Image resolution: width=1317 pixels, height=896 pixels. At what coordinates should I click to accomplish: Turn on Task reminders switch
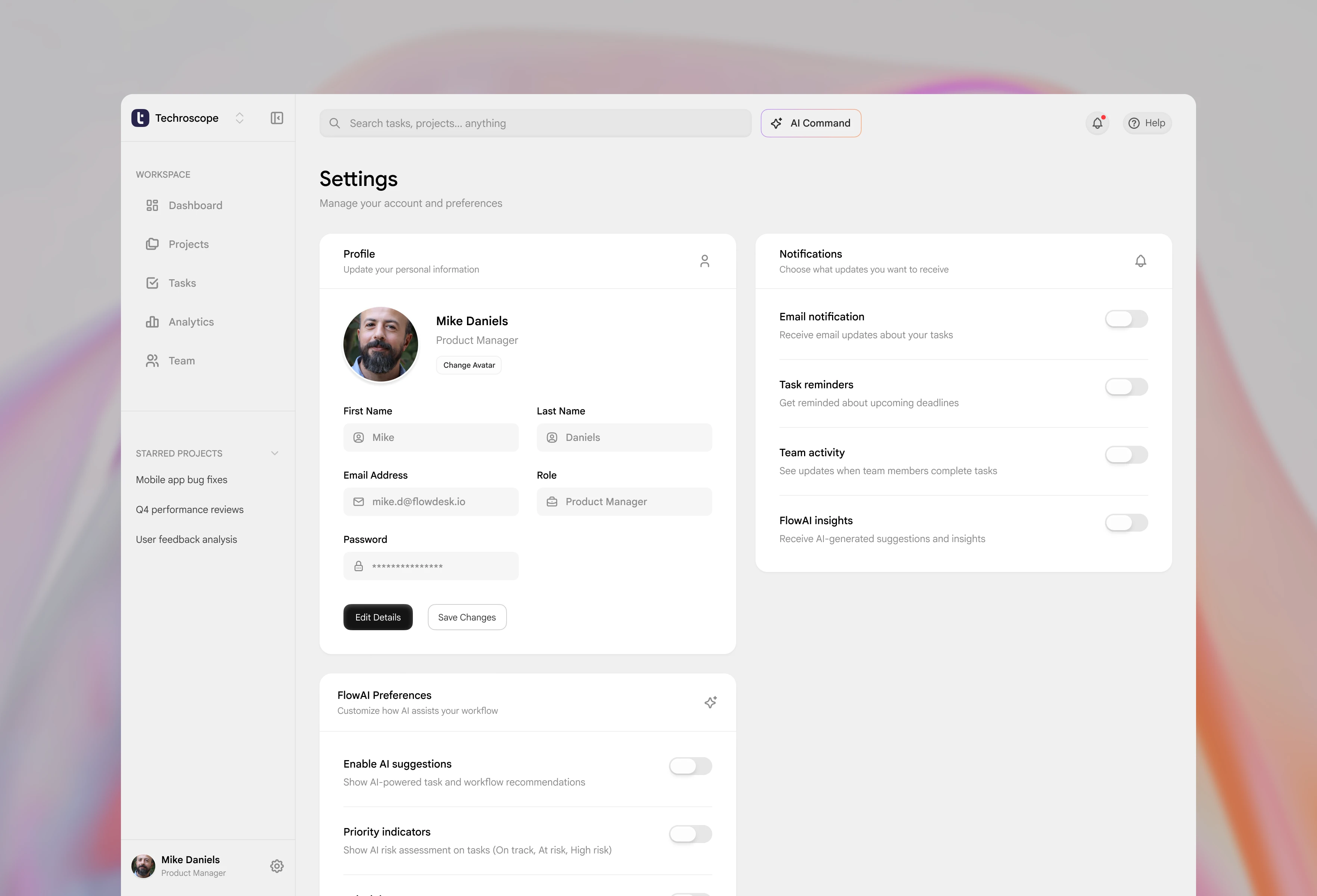pyautogui.click(x=1126, y=387)
